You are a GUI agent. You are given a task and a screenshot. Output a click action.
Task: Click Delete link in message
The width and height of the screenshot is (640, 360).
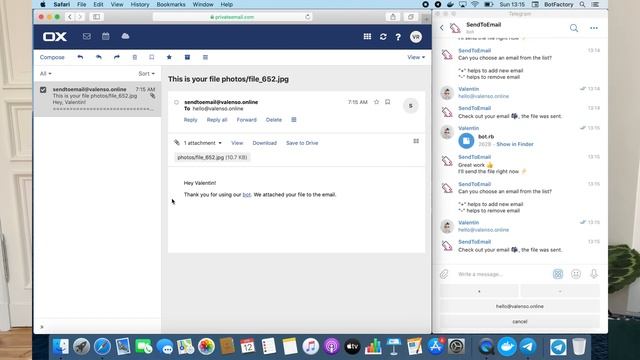(x=274, y=120)
